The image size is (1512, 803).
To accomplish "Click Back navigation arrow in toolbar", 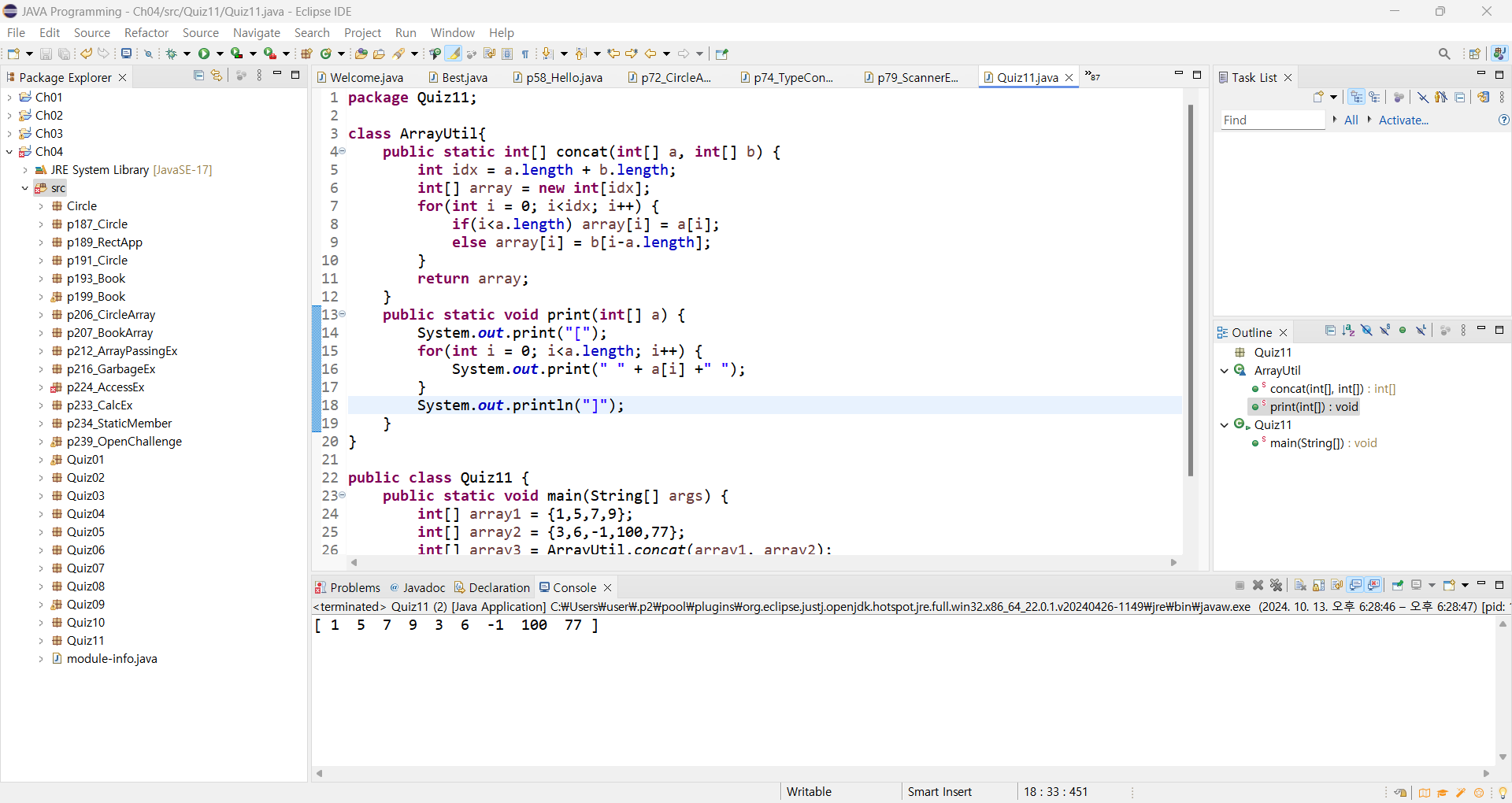I will pos(650,54).
